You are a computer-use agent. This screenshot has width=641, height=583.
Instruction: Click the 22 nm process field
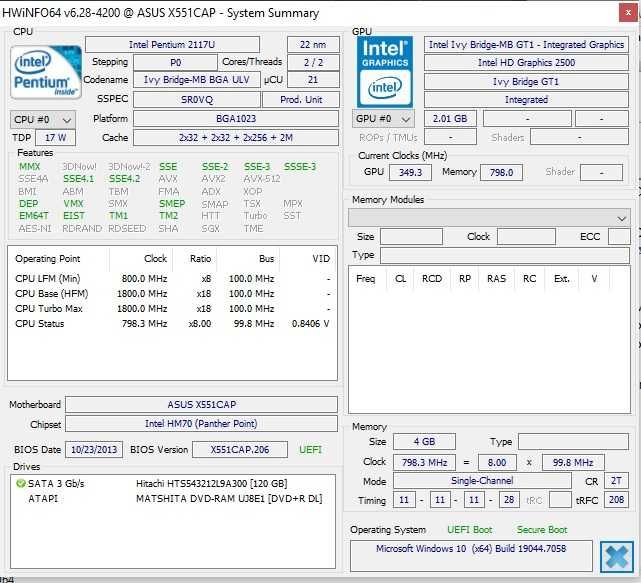pos(313,45)
